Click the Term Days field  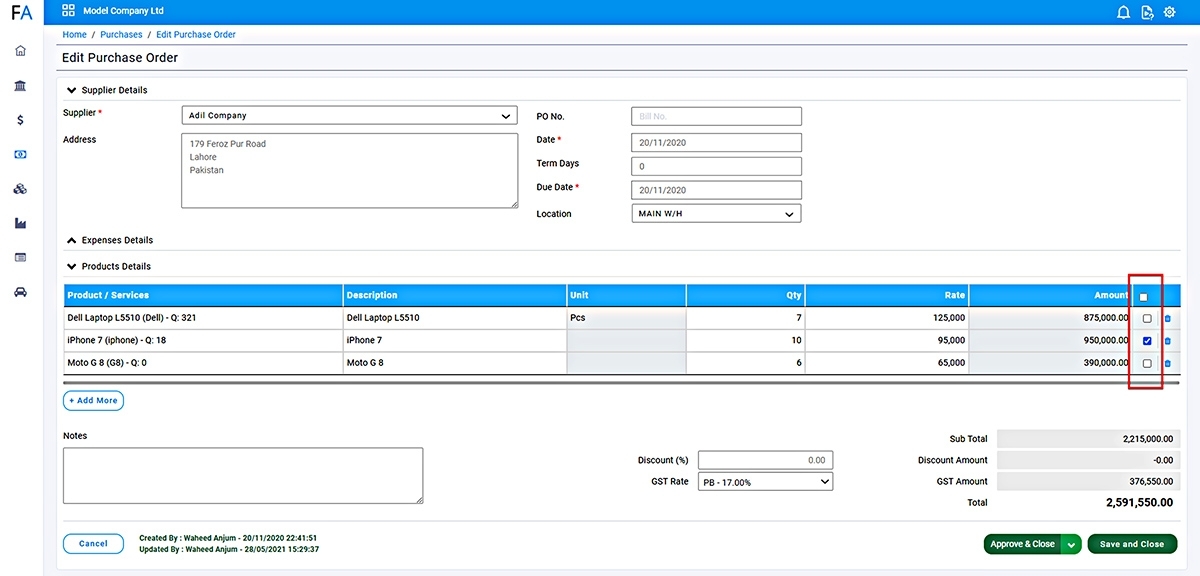(716, 167)
